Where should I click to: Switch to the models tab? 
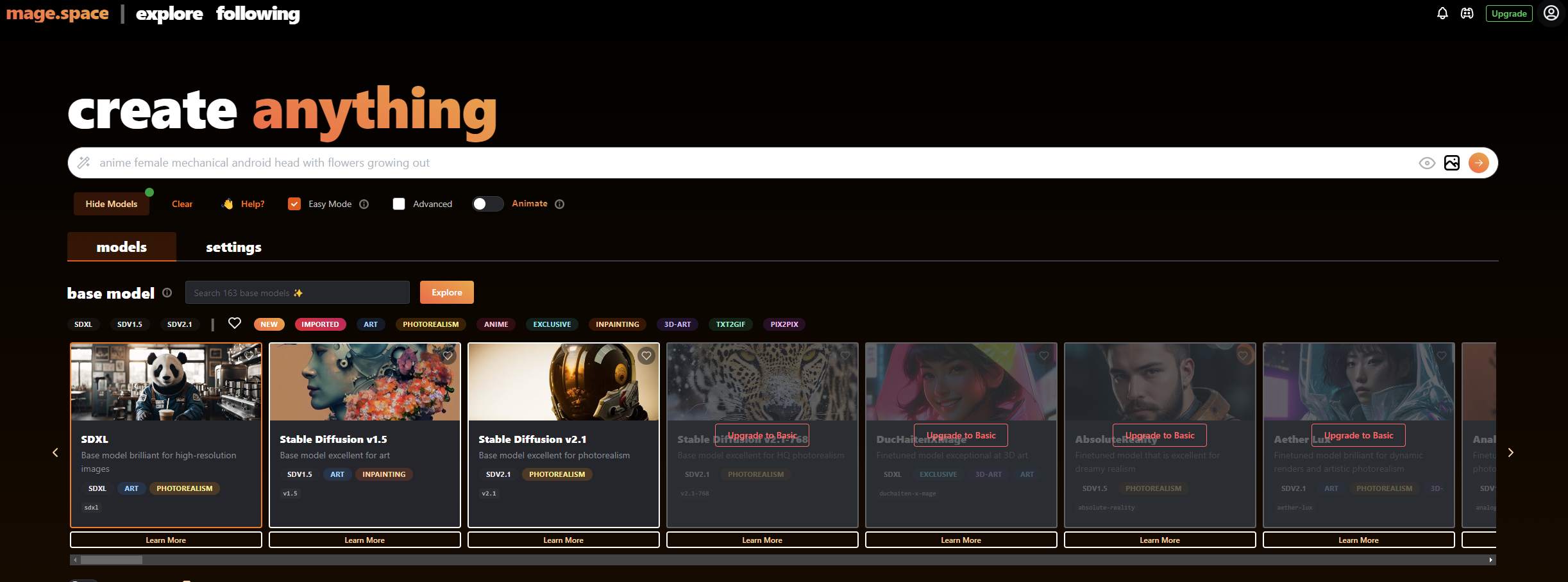coord(122,247)
